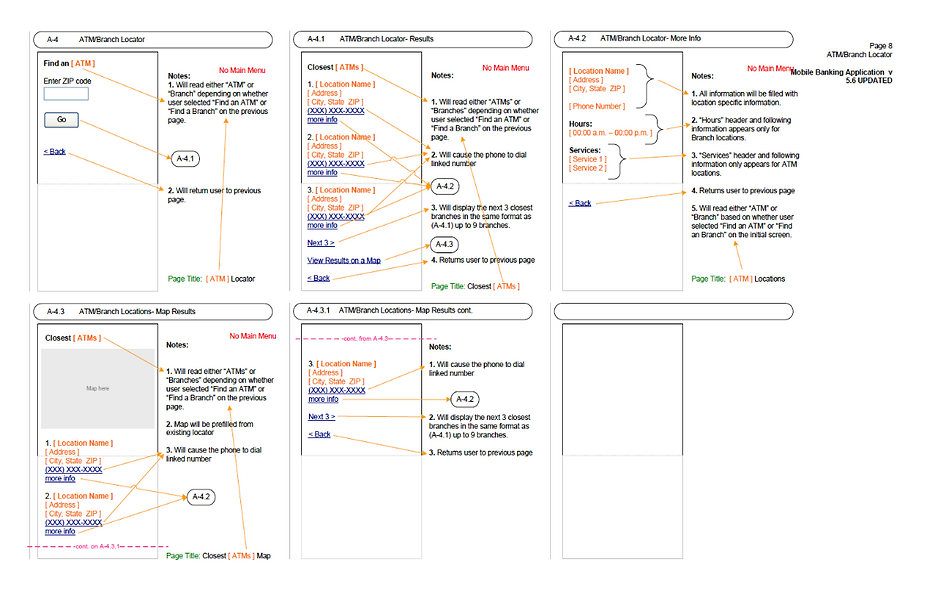Viewport: 932px width, 601px height.
Task: Click the 'A-4.1 ATM/Branch Locator- Results' title bar
Action: [413, 39]
